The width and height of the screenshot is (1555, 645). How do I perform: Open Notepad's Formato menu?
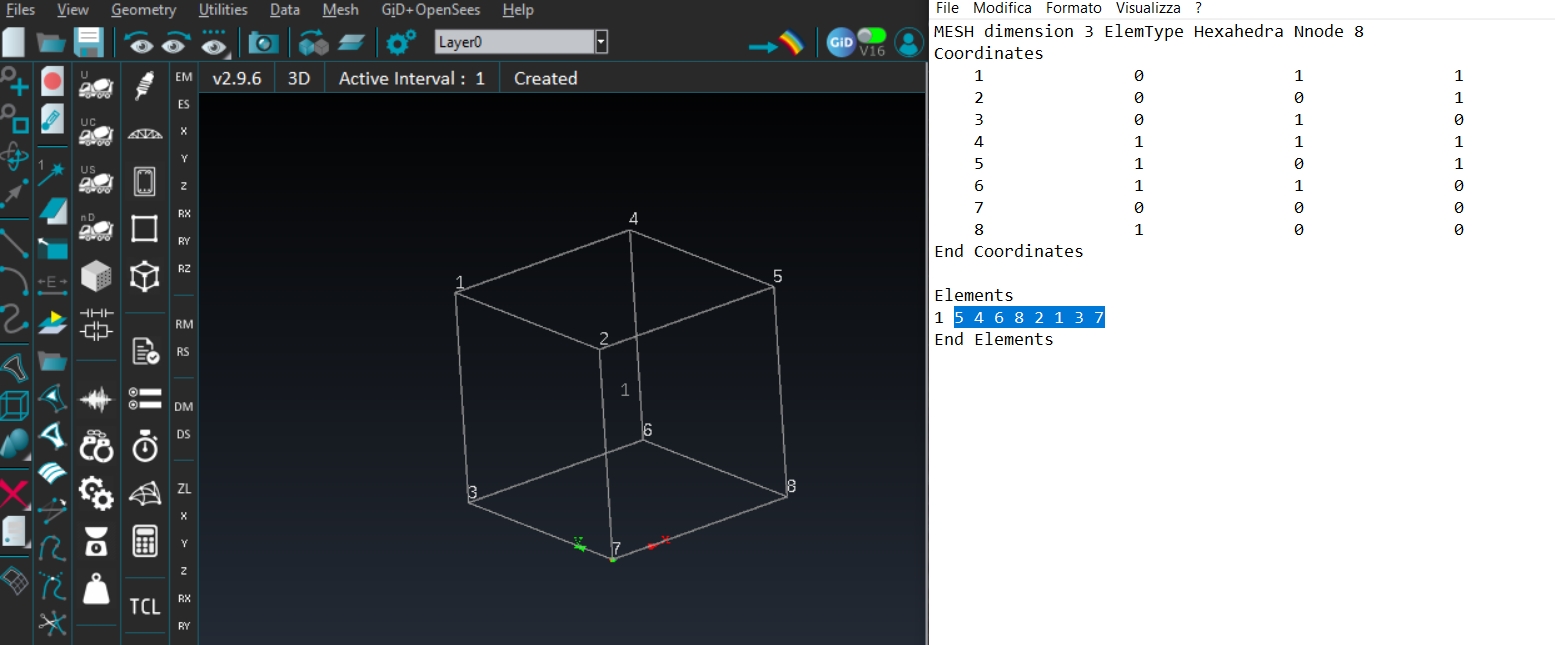click(1074, 8)
